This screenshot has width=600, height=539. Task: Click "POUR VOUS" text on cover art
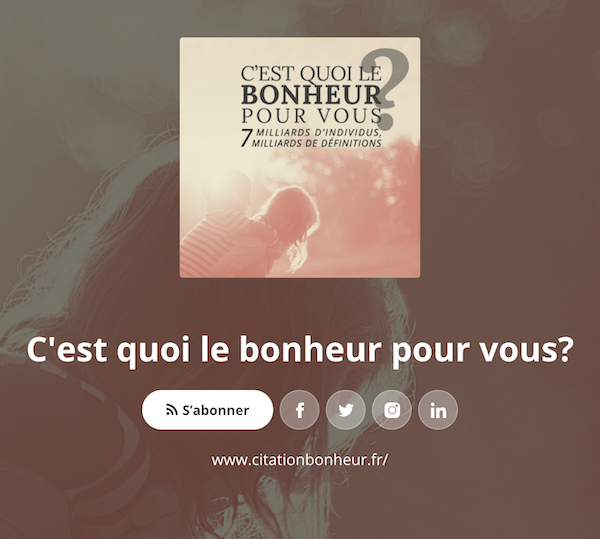click(311, 116)
